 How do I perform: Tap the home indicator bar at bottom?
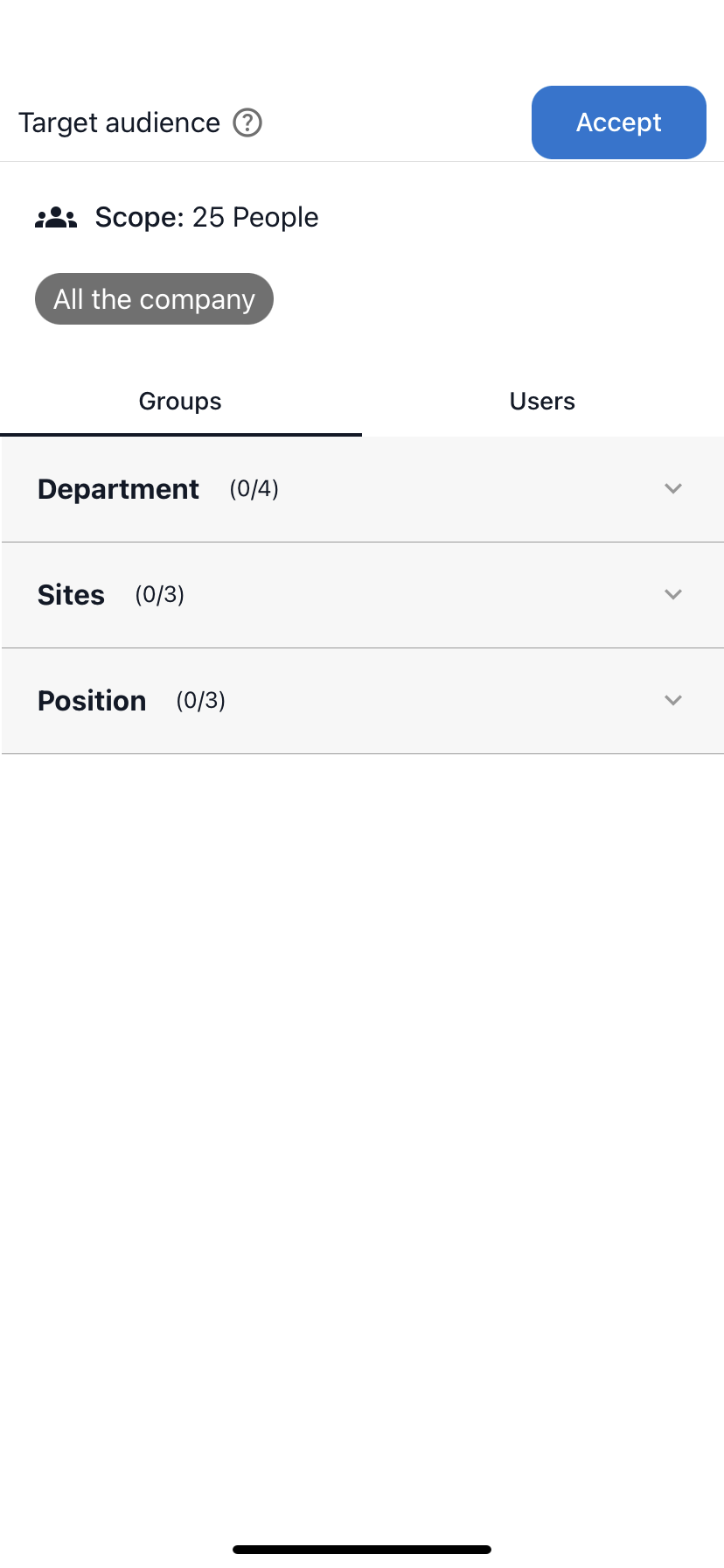tap(362, 1550)
